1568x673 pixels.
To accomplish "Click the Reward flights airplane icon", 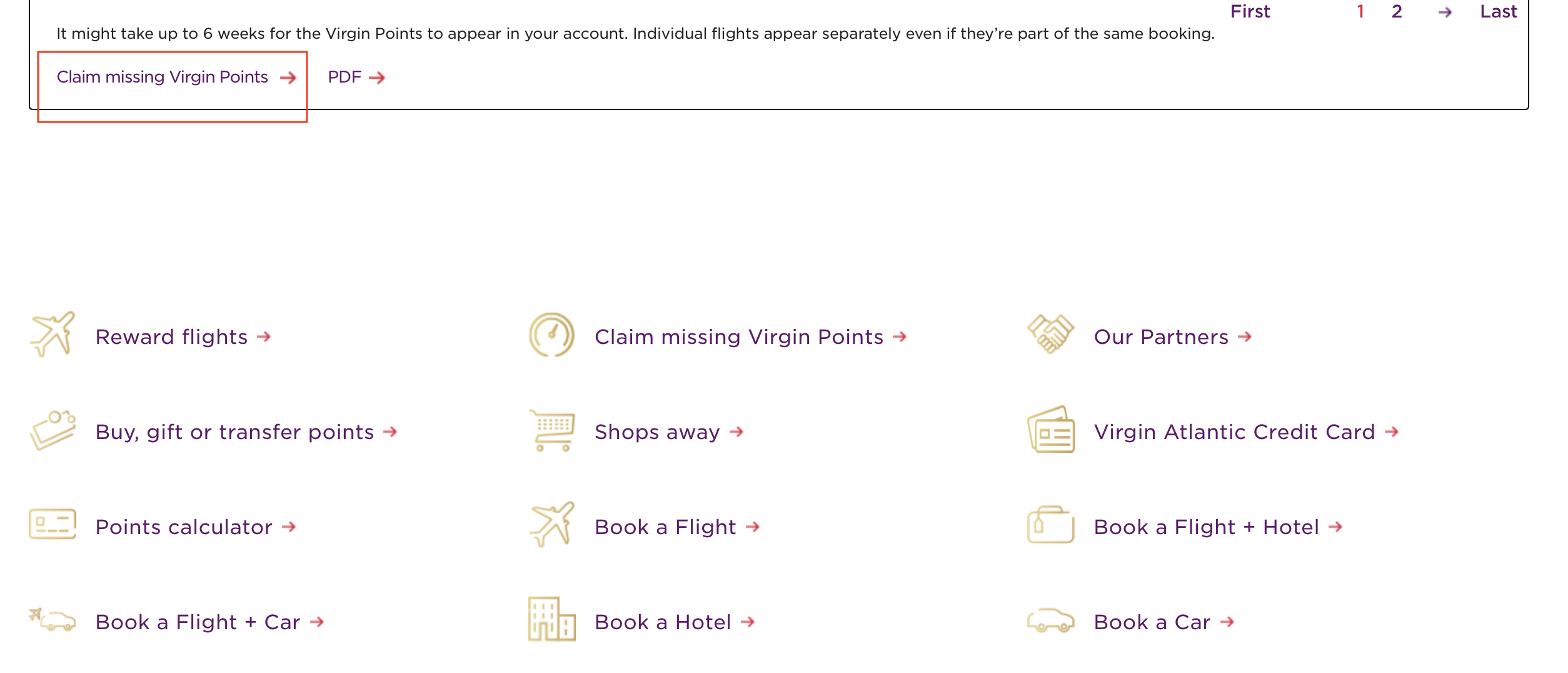I will click(x=53, y=335).
